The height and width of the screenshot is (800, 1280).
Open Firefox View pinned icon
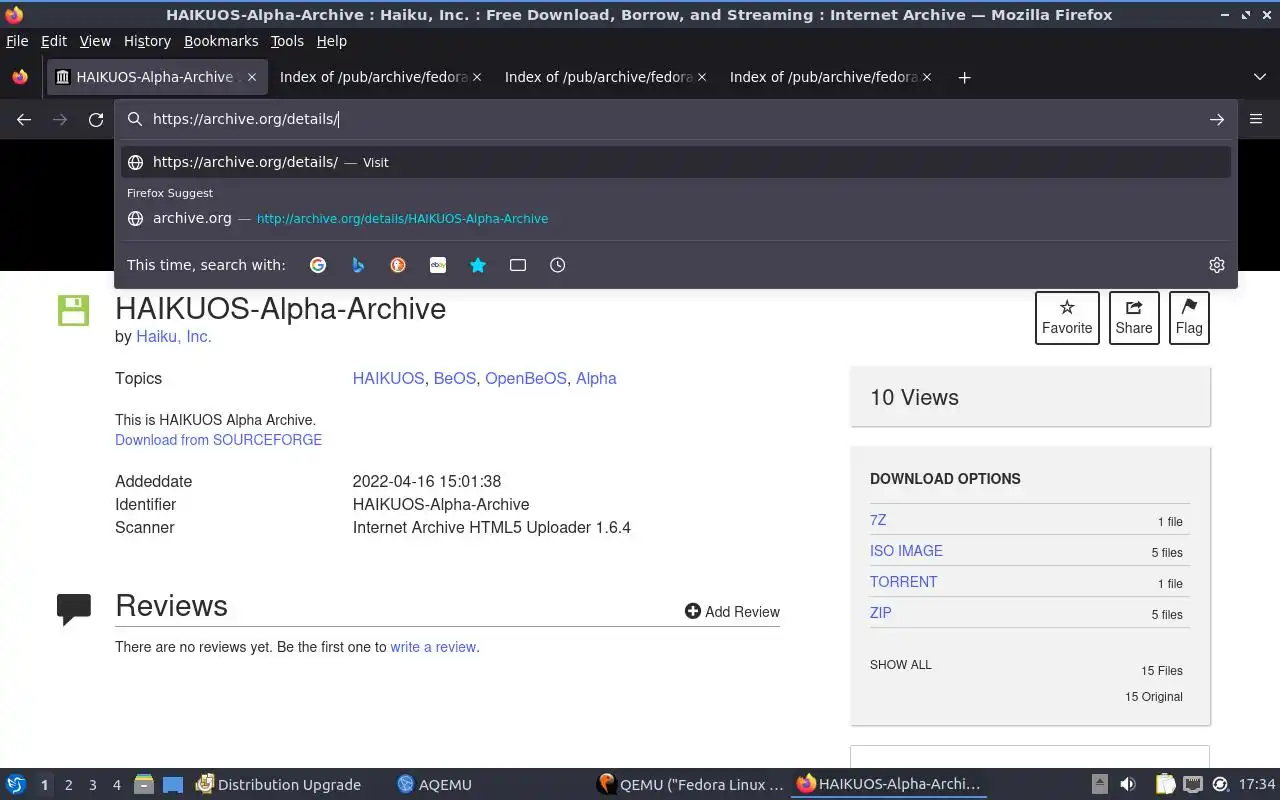click(x=20, y=77)
